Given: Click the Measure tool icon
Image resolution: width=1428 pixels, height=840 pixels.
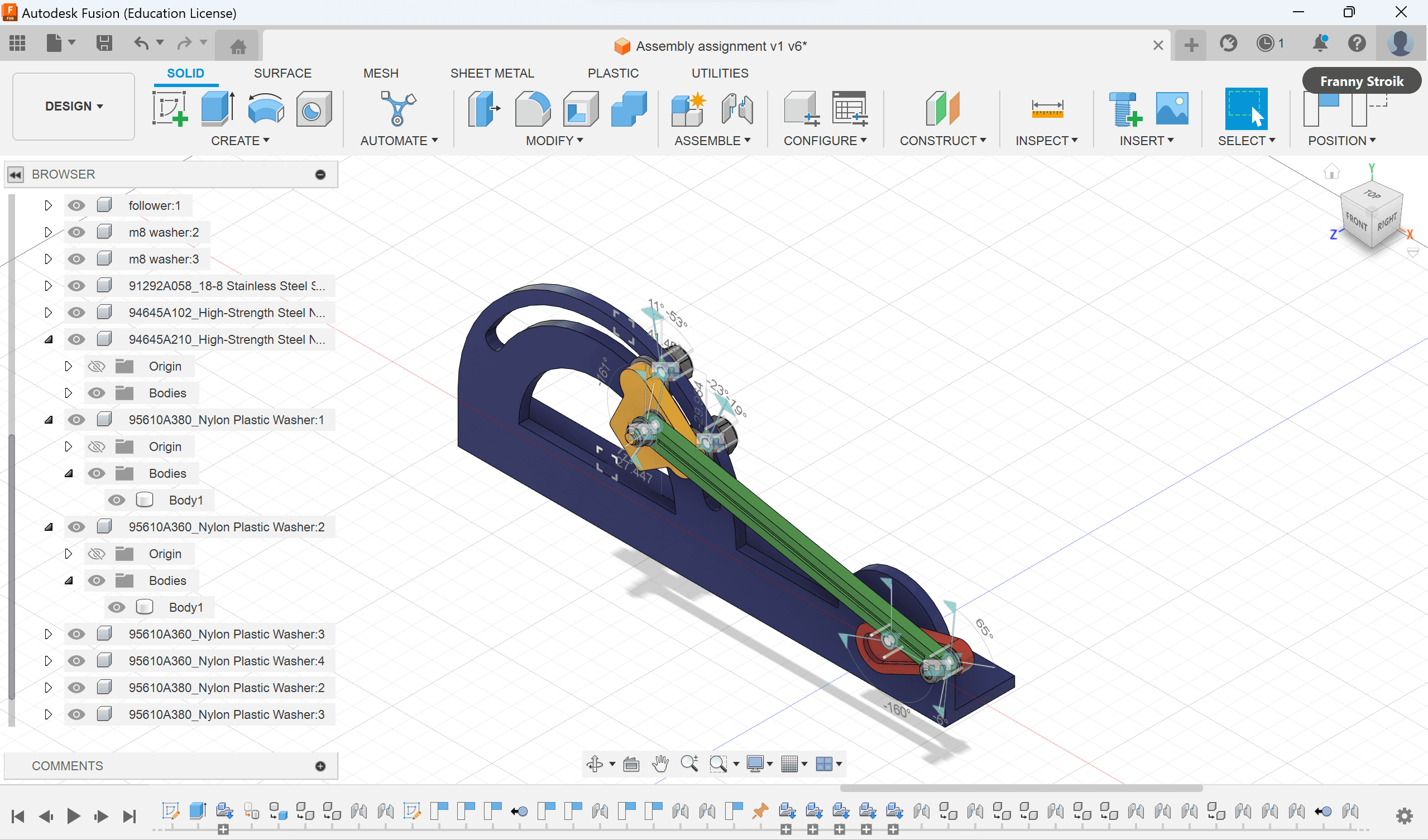Looking at the screenshot, I should [x=1047, y=108].
